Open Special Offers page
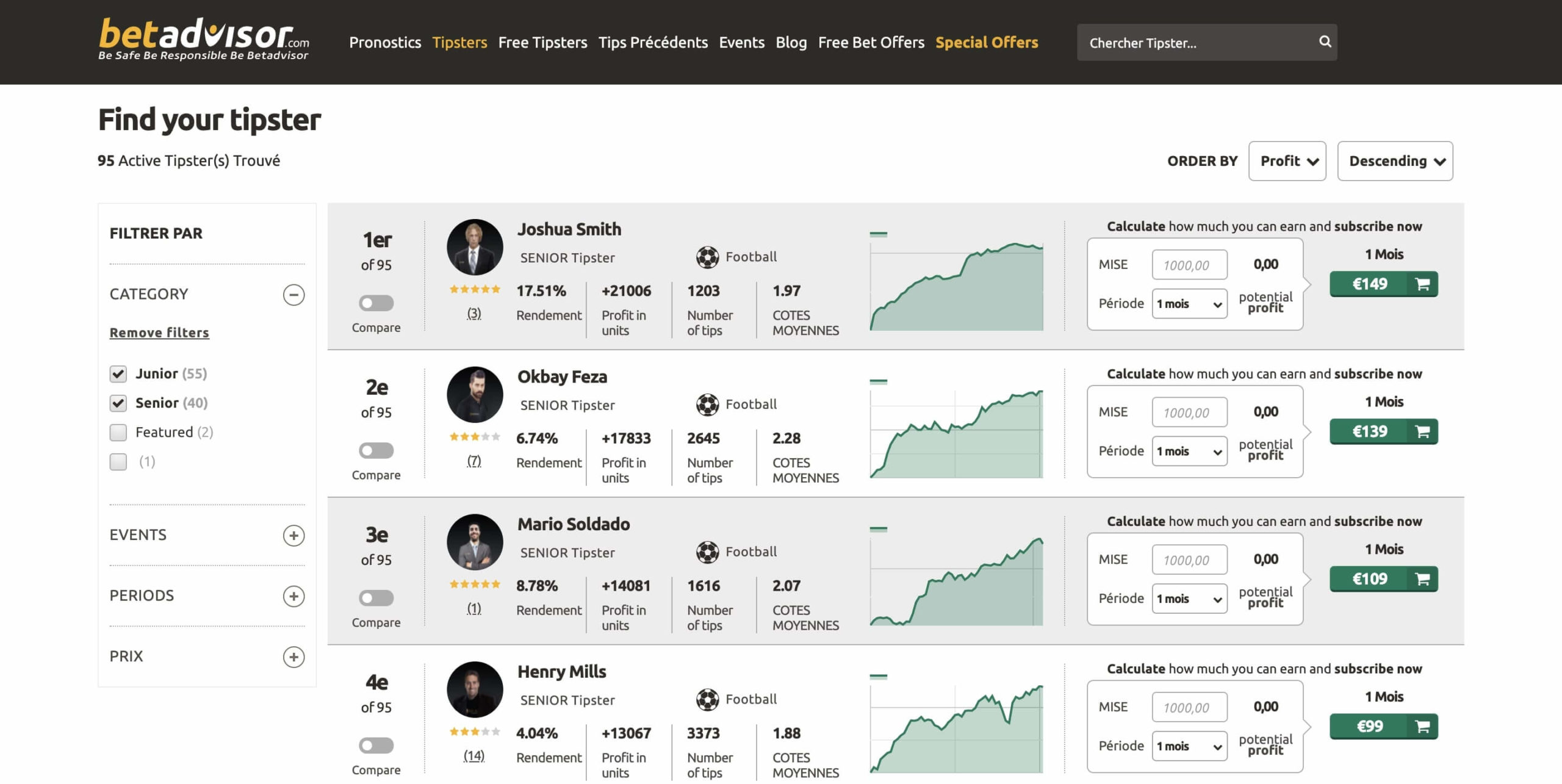 pyautogui.click(x=987, y=42)
